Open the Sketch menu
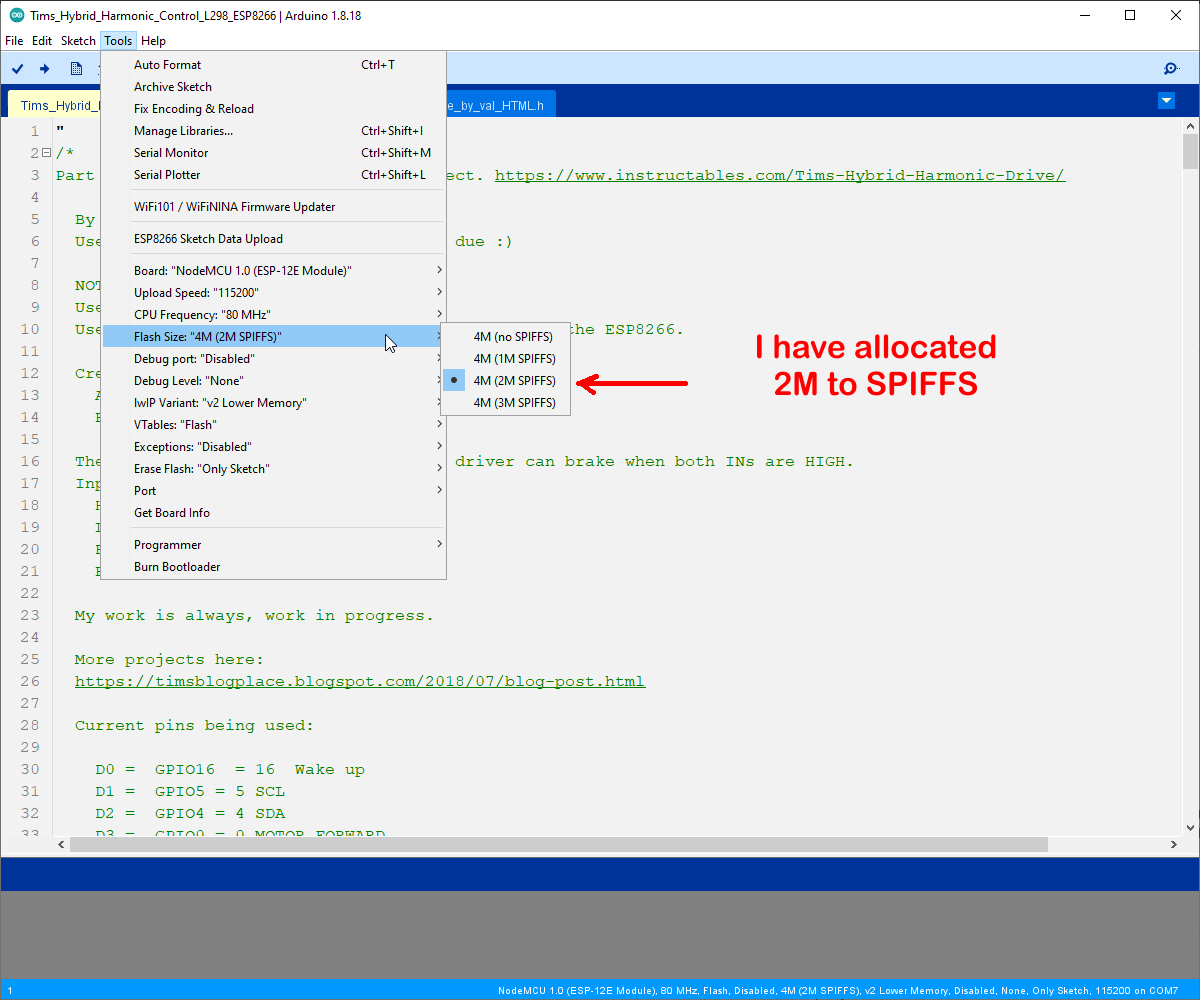This screenshot has height=1000, width=1200. 78,41
